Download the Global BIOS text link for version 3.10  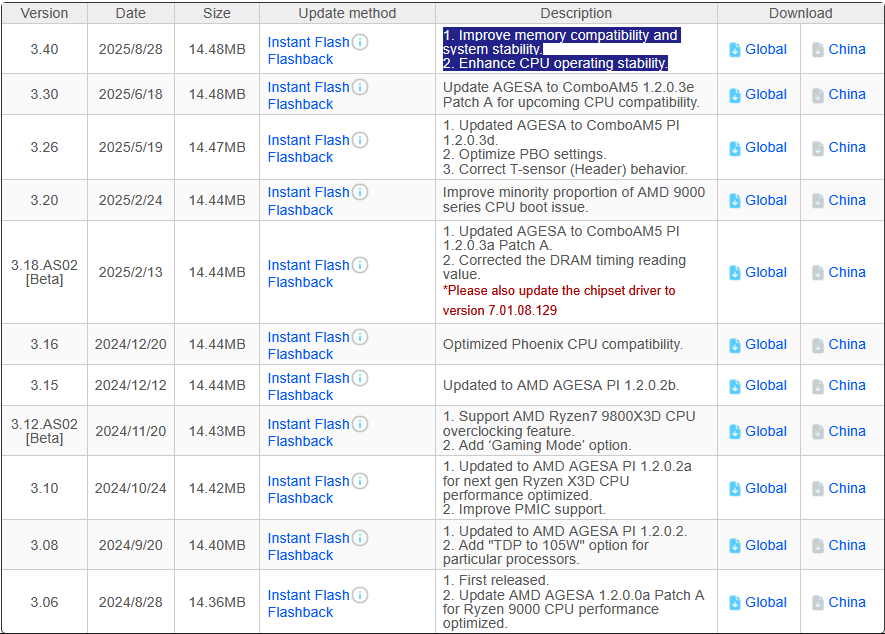point(765,488)
